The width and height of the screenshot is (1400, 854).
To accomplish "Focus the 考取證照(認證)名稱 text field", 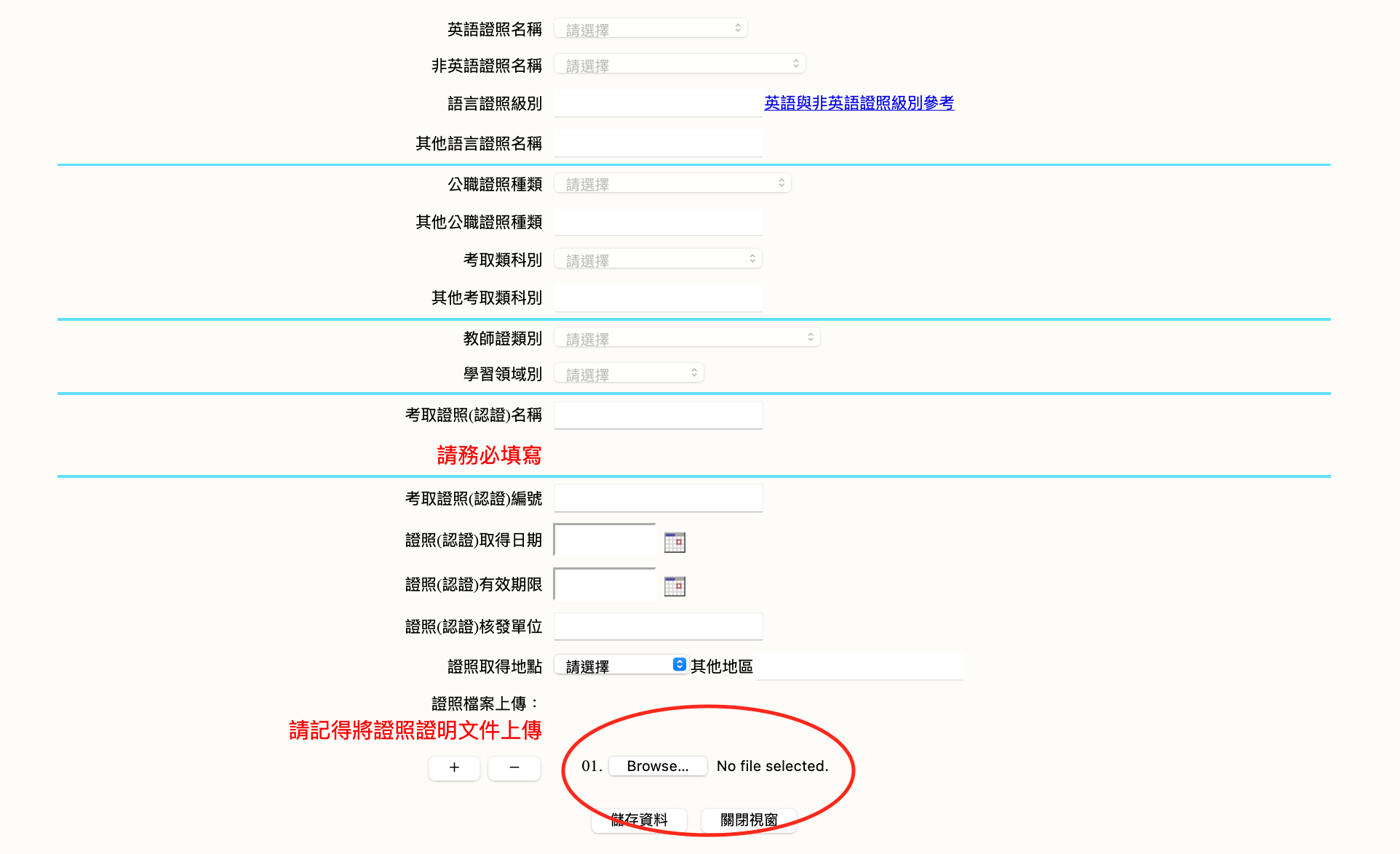I will pos(659,415).
